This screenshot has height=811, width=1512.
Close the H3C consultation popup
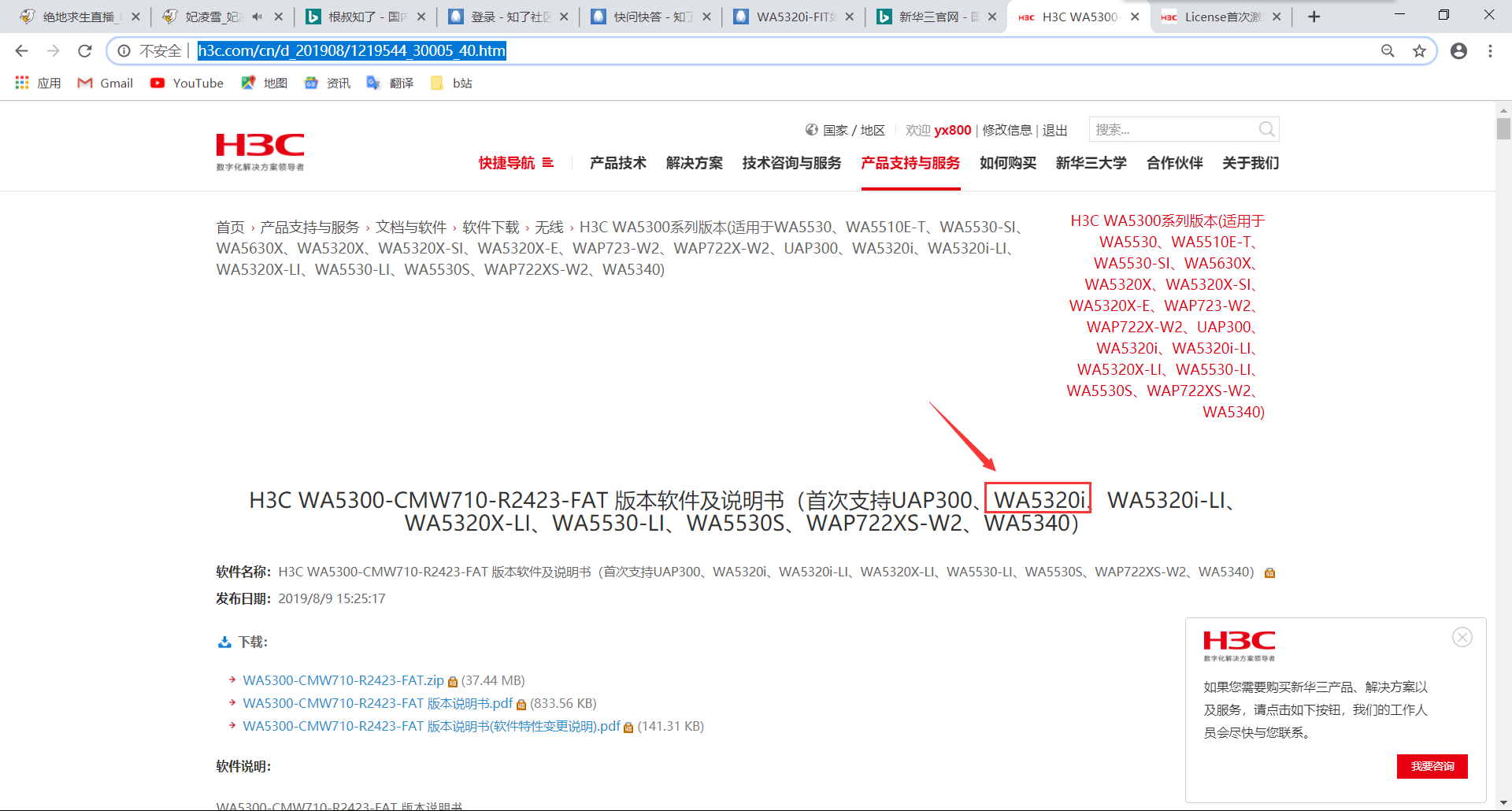click(x=1462, y=637)
